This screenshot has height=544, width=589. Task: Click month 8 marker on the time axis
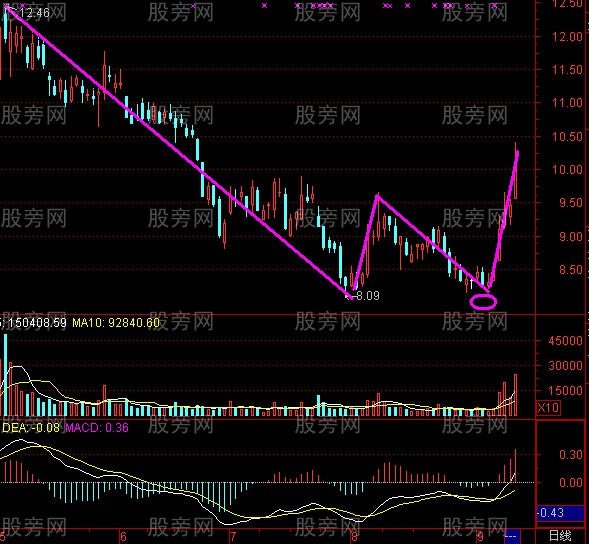354,536
